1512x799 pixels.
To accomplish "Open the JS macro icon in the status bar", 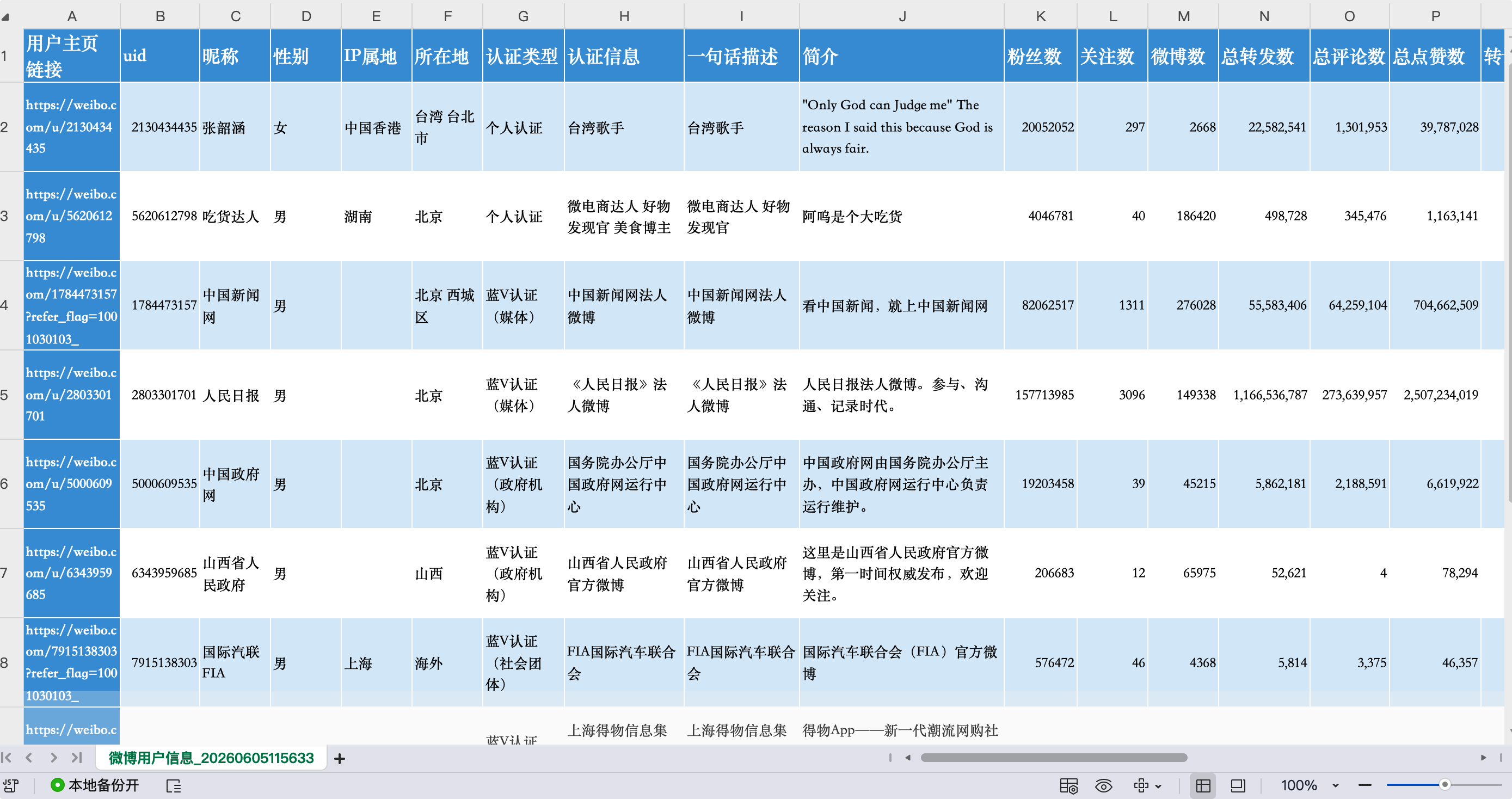I will pos(11,785).
